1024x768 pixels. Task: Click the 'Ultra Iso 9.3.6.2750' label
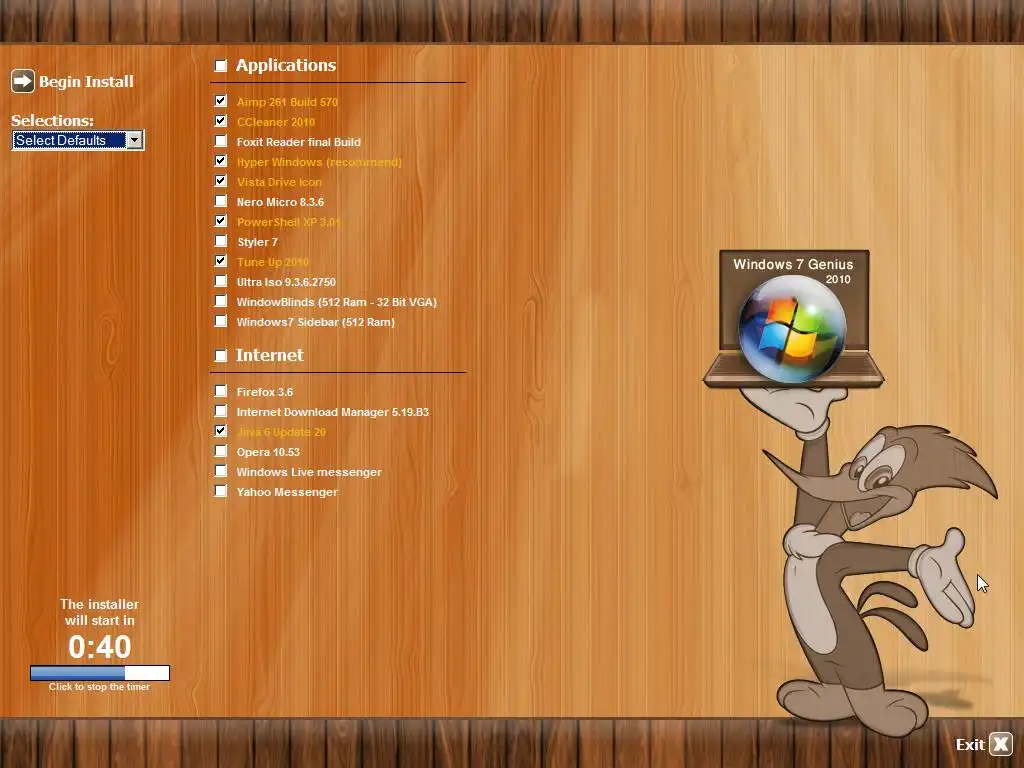tap(286, 282)
